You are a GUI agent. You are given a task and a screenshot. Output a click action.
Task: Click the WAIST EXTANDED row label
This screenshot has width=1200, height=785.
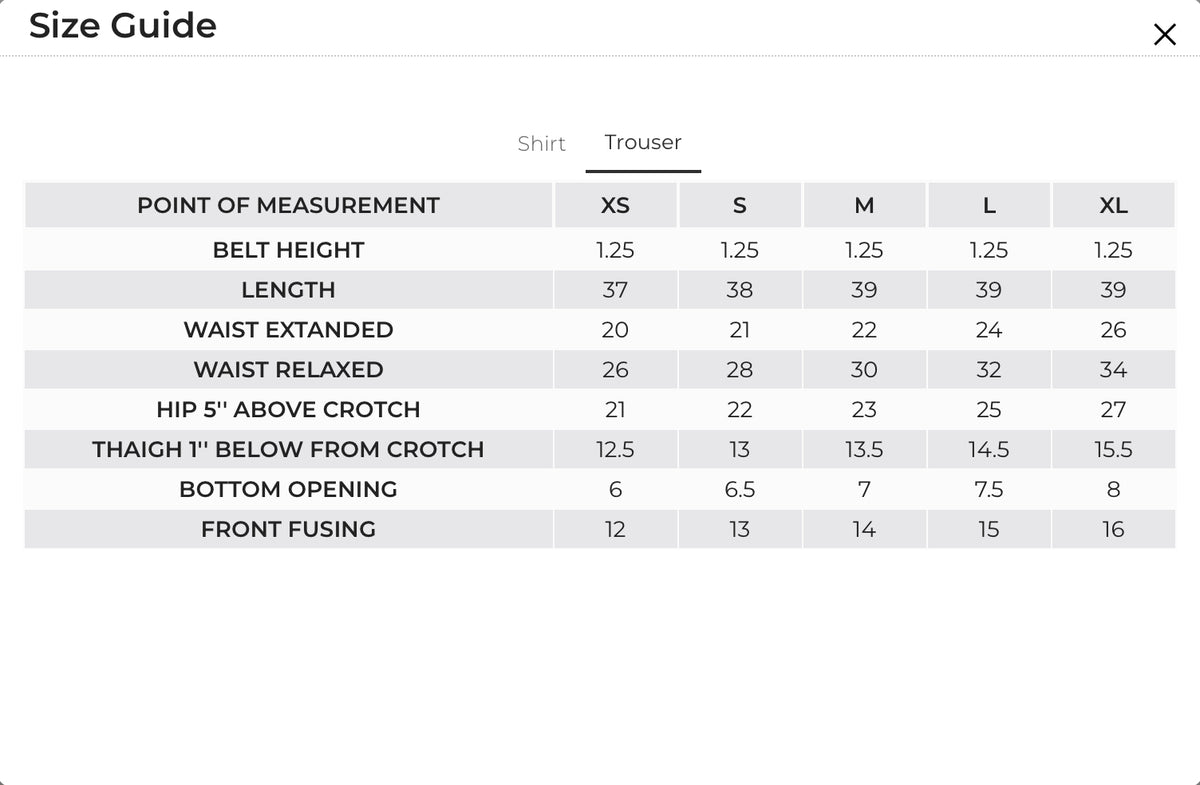[288, 330]
